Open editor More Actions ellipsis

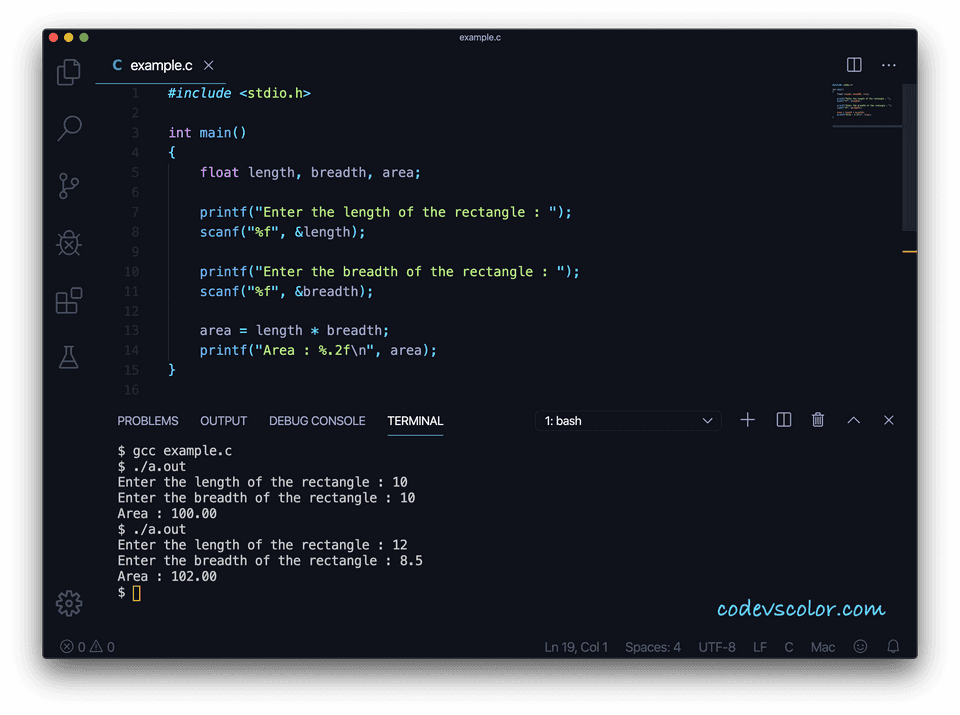tap(889, 65)
